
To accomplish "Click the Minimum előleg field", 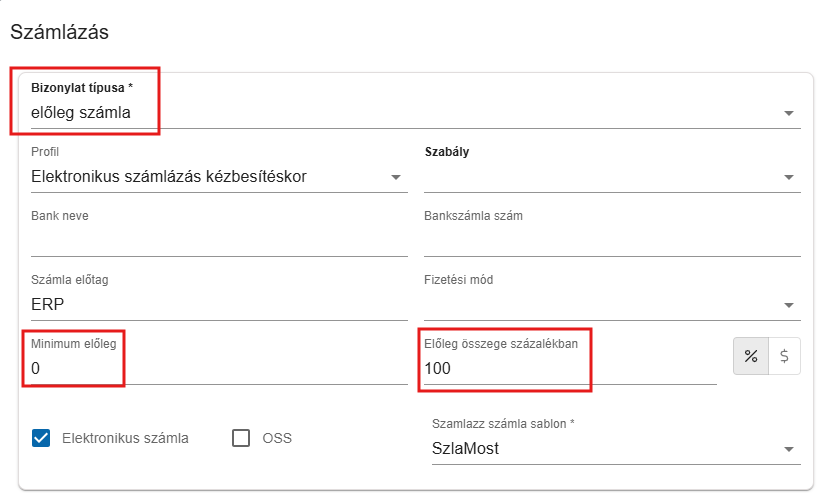I will [218, 369].
